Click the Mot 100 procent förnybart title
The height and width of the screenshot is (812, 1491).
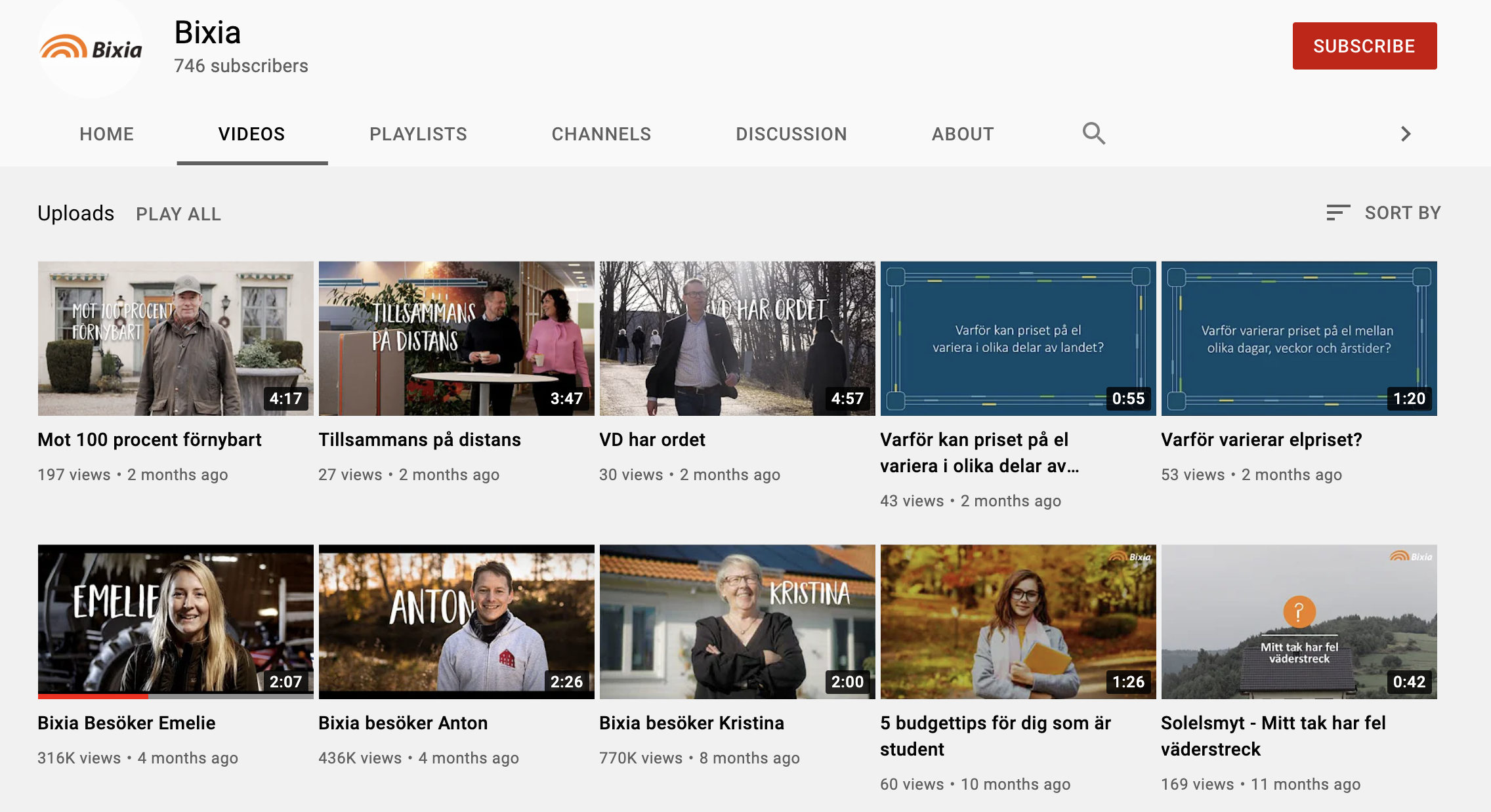[x=150, y=439]
